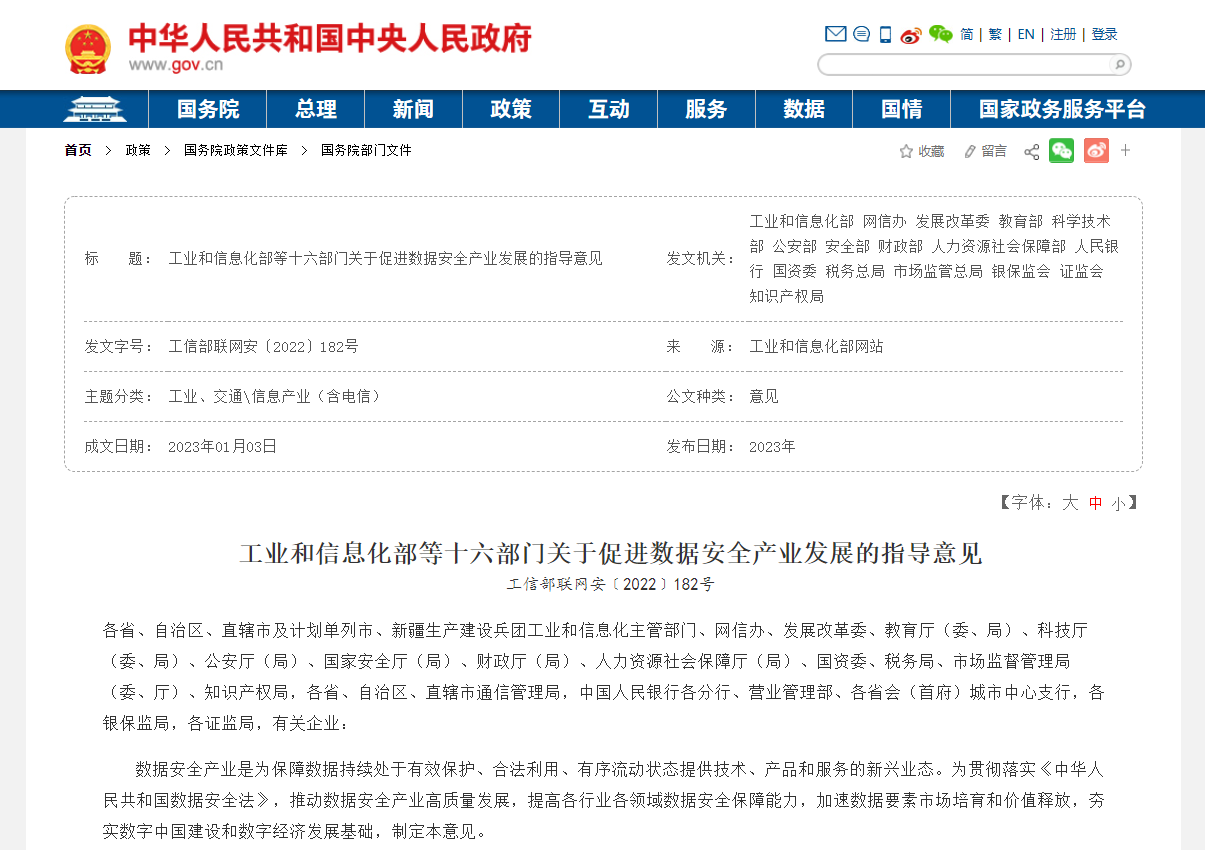This screenshot has width=1205, height=850.
Task: Click the 主题分类 field label
Action: click(119, 397)
